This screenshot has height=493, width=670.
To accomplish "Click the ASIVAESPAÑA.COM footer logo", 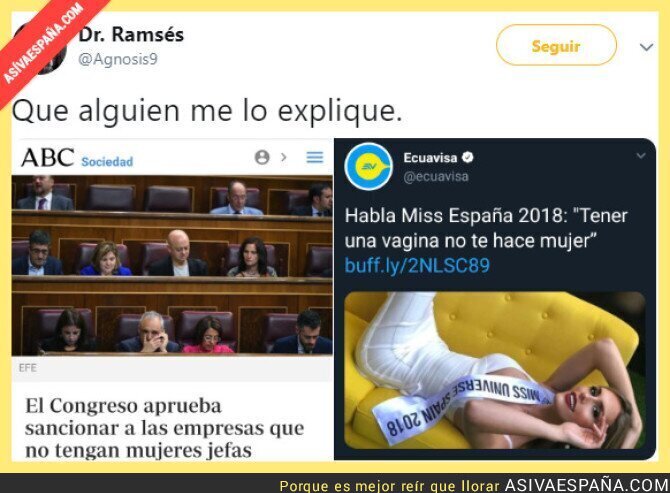I will click(x=587, y=485).
